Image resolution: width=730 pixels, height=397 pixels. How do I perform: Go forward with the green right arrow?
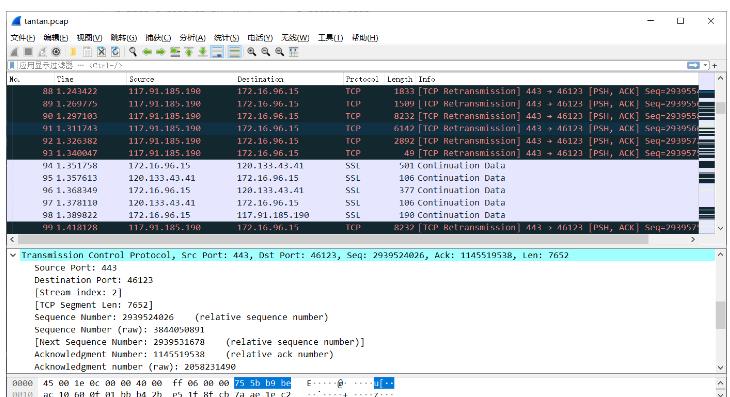tap(161, 52)
